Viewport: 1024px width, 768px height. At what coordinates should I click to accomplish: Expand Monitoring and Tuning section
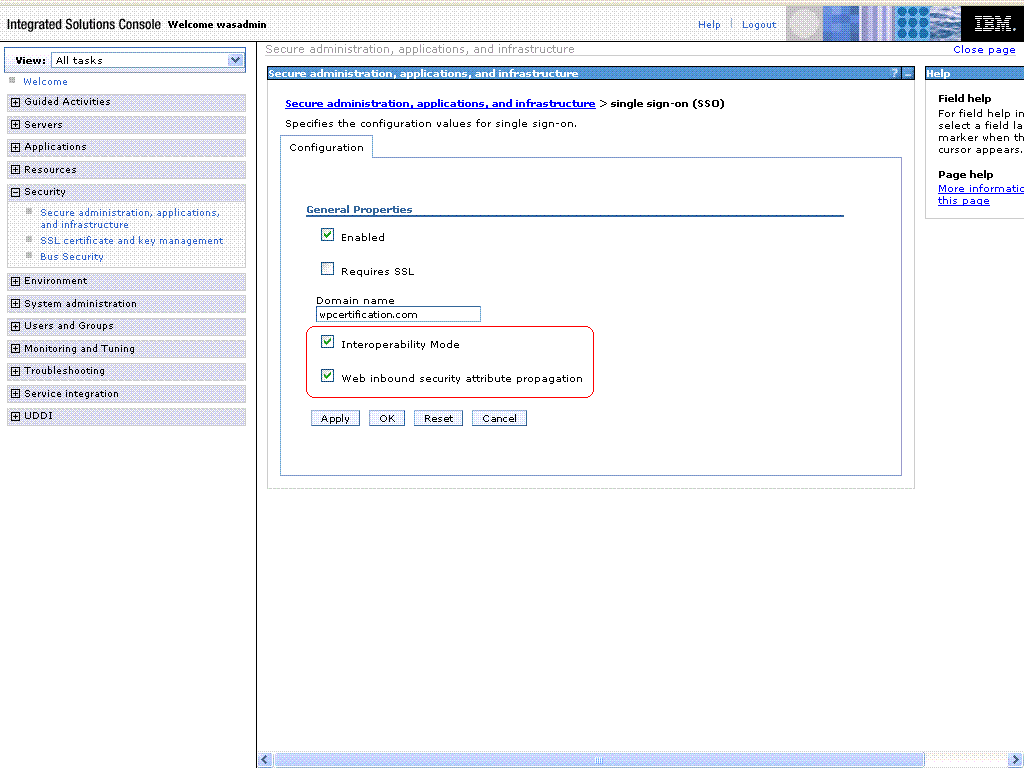point(16,349)
